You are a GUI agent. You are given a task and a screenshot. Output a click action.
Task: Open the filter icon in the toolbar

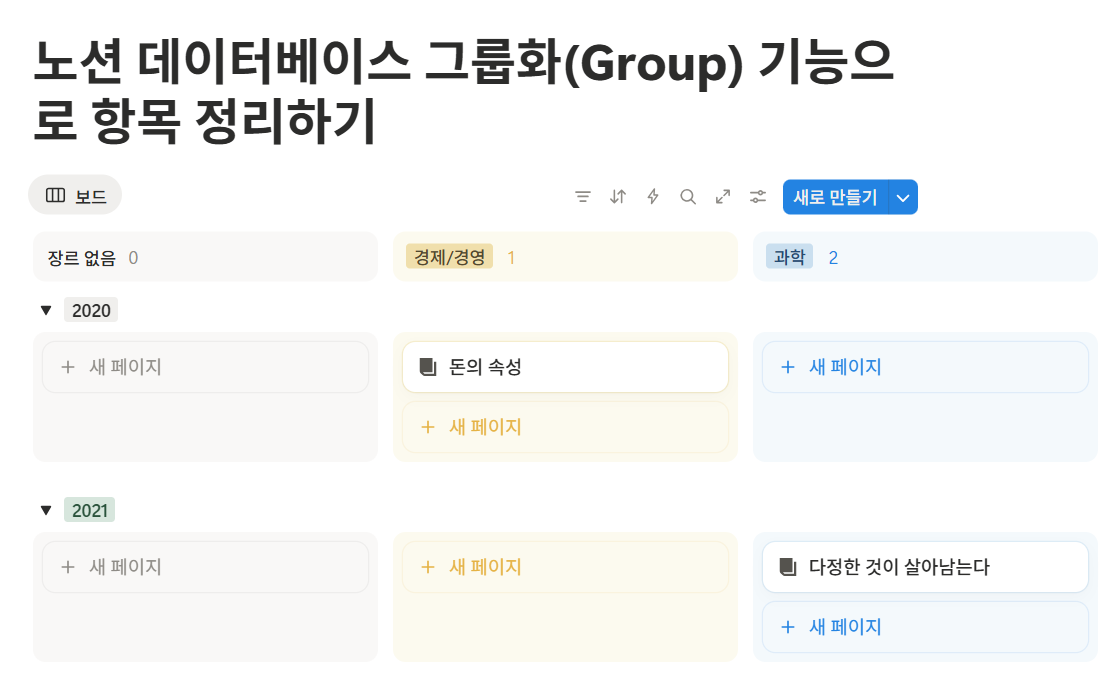pos(583,197)
